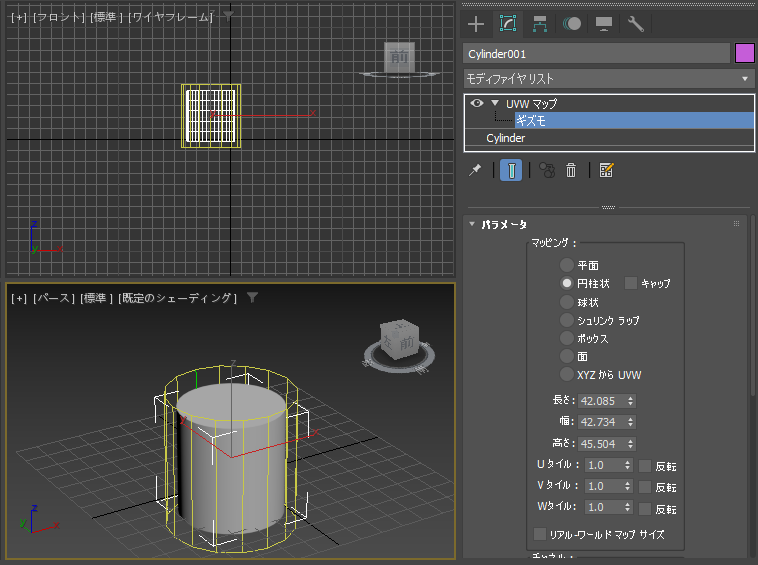The height and width of the screenshot is (565, 758).
Task: Select 円柱状 mapping radio button
Action: 567,283
